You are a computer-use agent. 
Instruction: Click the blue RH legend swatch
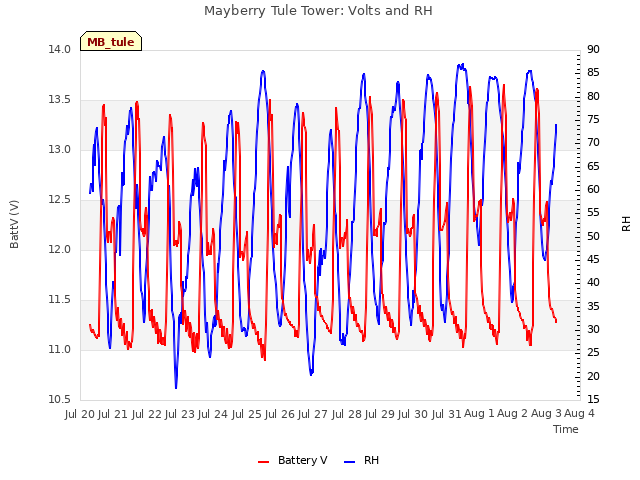click(350, 462)
